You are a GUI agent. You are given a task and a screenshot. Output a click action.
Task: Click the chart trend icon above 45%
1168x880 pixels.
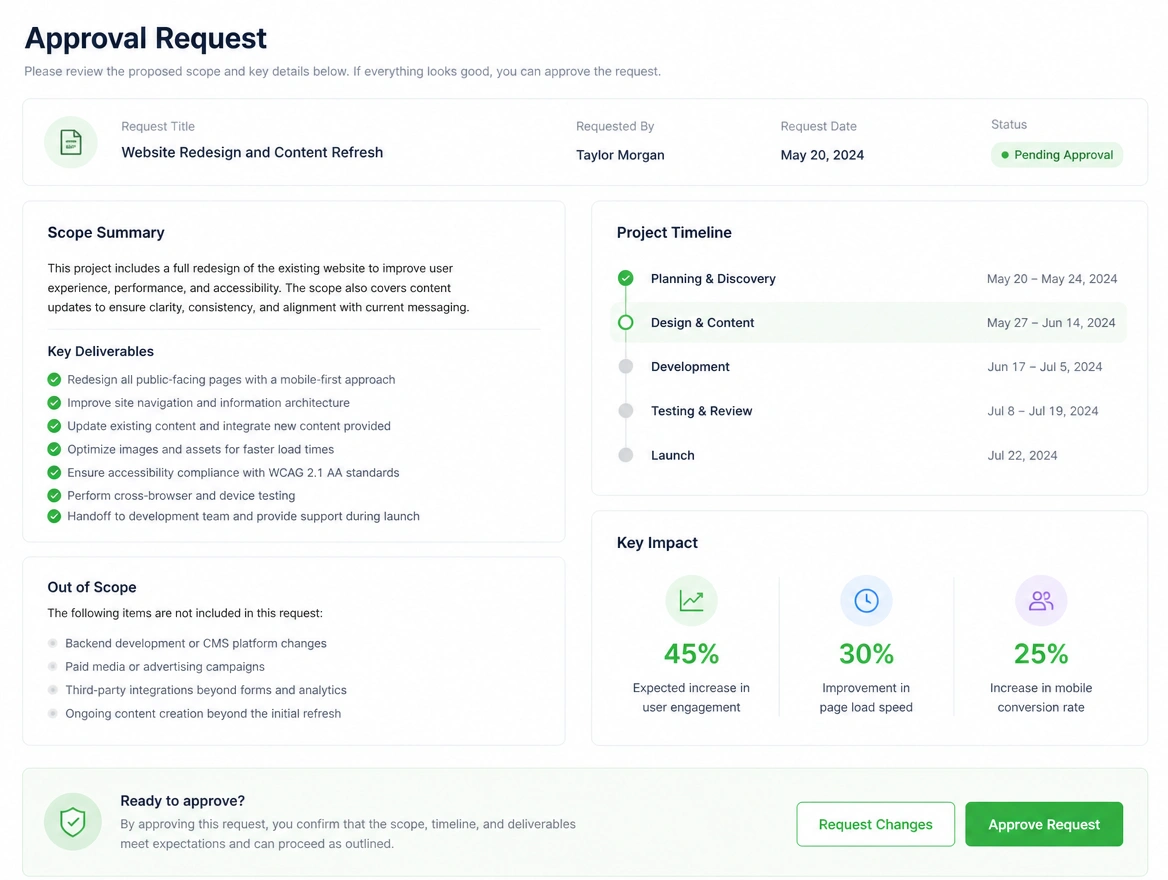tap(691, 601)
